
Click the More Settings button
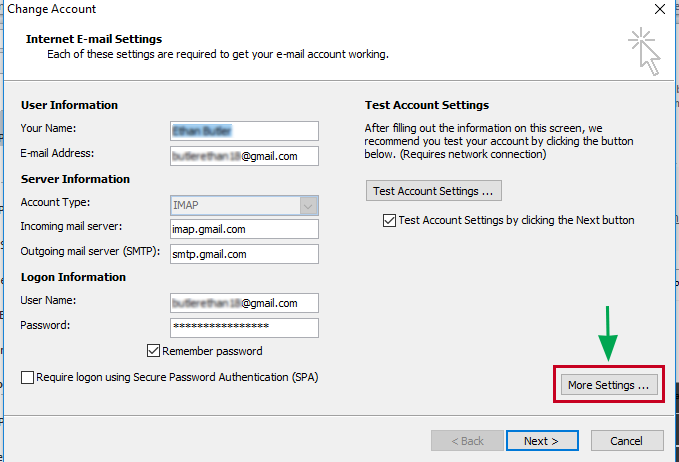click(609, 385)
